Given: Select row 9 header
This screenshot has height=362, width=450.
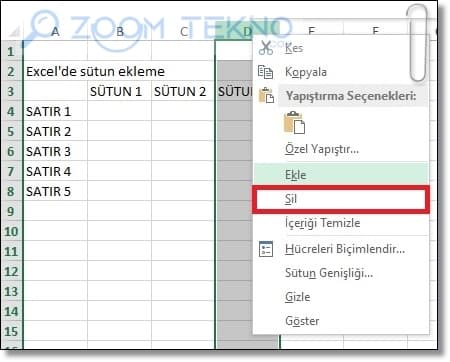Looking at the screenshot, I should point(11,211).
